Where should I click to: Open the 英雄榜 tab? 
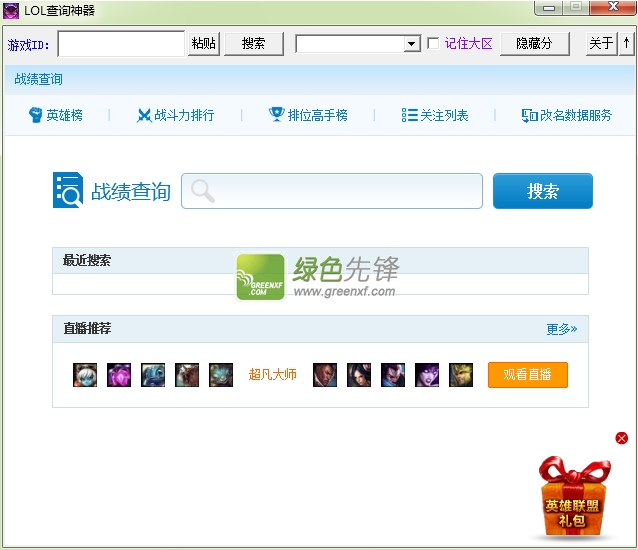coord(56,115)
